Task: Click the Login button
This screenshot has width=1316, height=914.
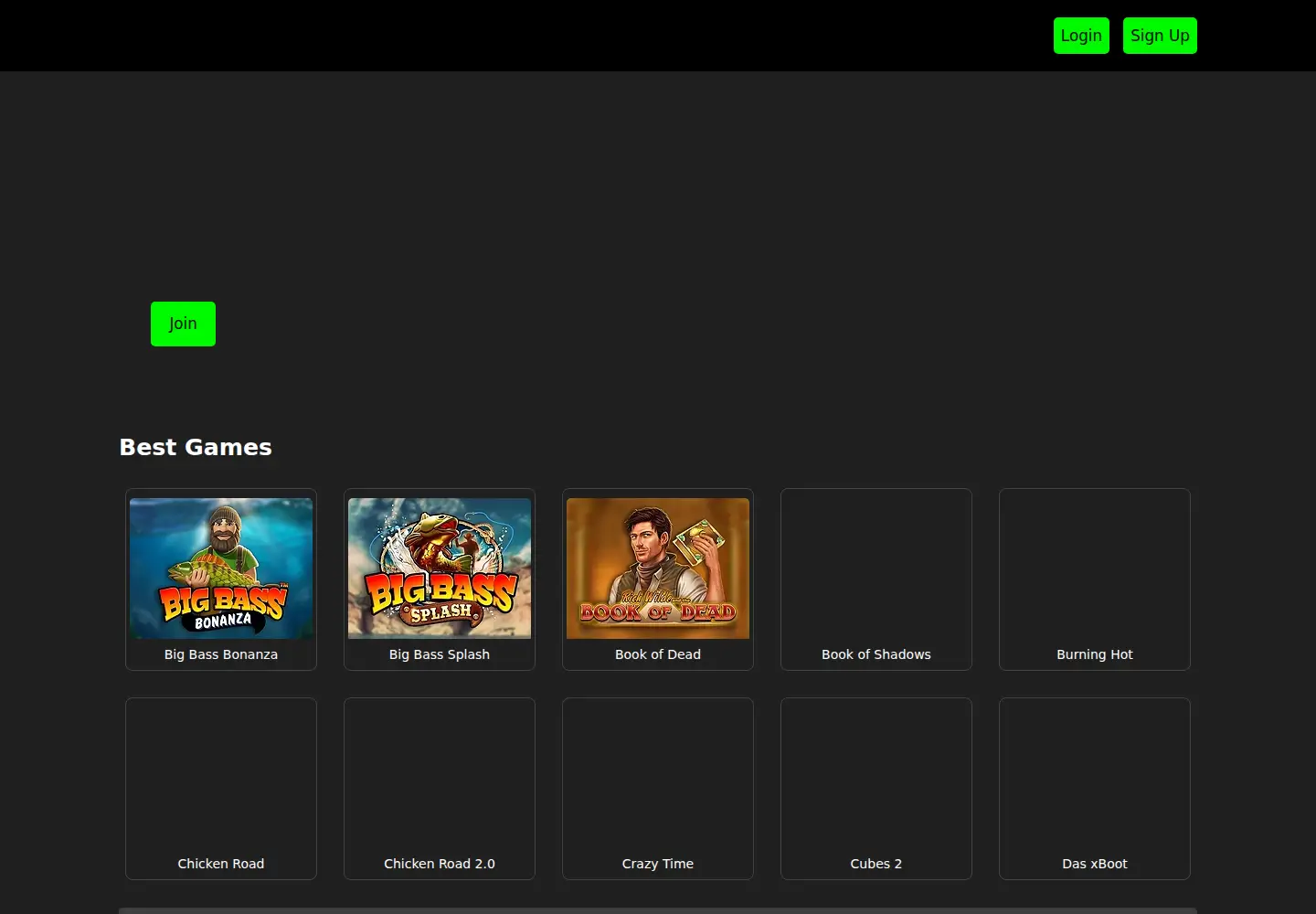Action: [1081, 36]
